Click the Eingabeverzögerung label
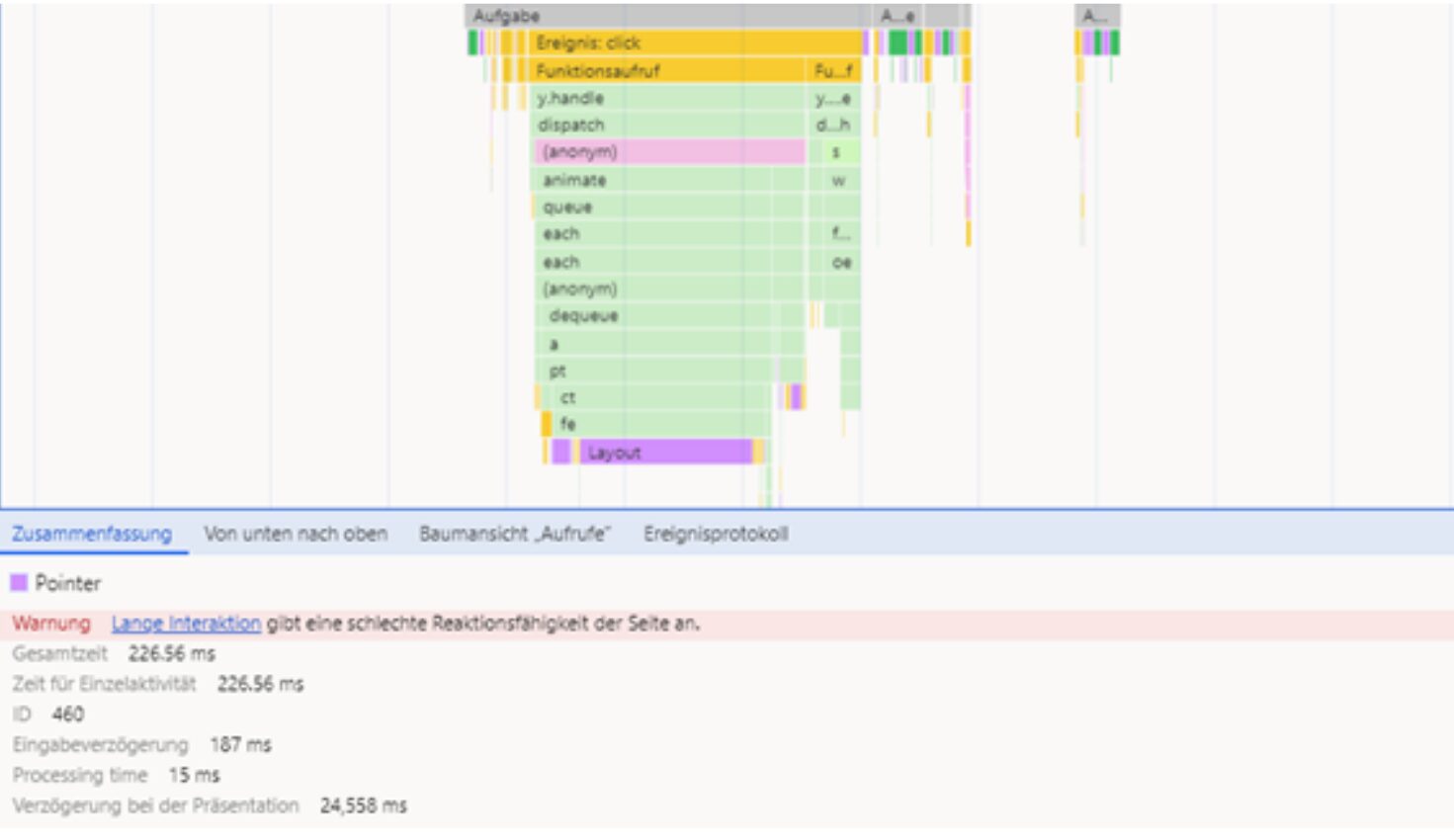1454x840 pixels. click(100, 744)
